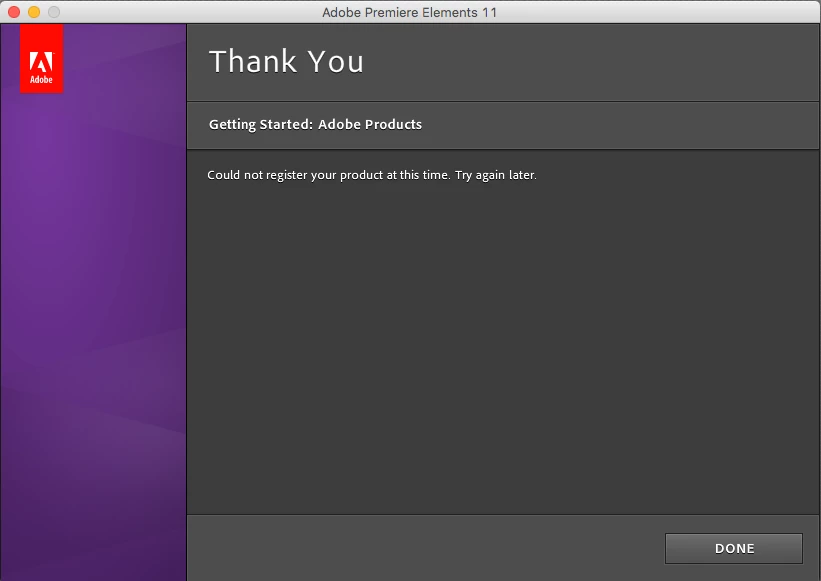Select the 'Thank You' heading text
Screen dimensions: 821x581
286,61
